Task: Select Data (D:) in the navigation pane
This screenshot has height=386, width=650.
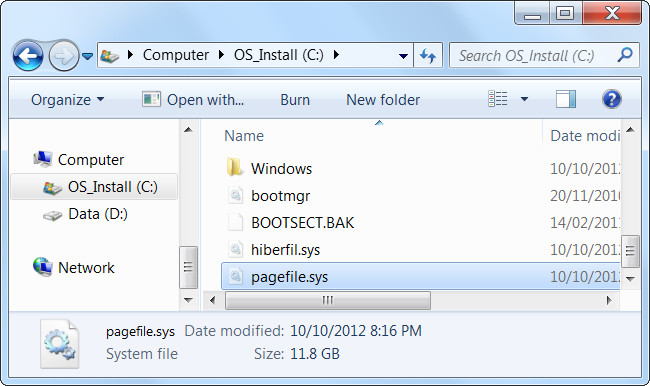Action: click(x=98, y=214)
